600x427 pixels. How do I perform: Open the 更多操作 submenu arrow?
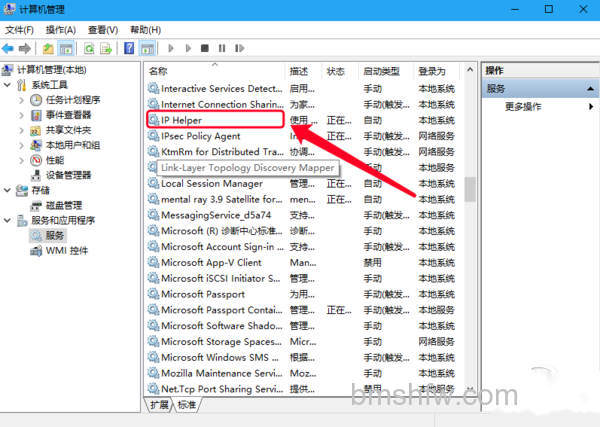click(591, 106)
